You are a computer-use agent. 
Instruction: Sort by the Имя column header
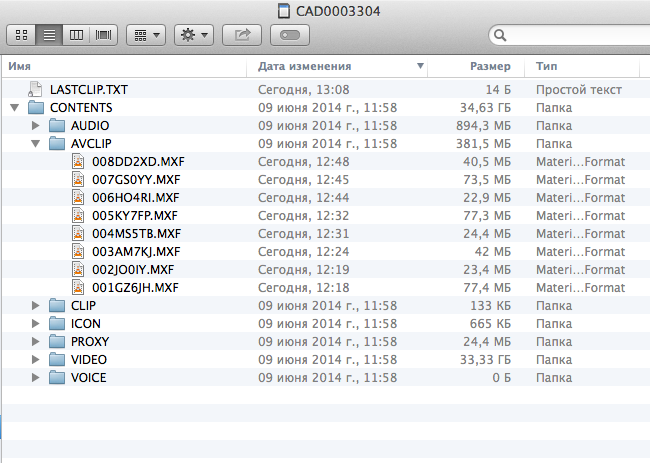[x=120, y=66]
